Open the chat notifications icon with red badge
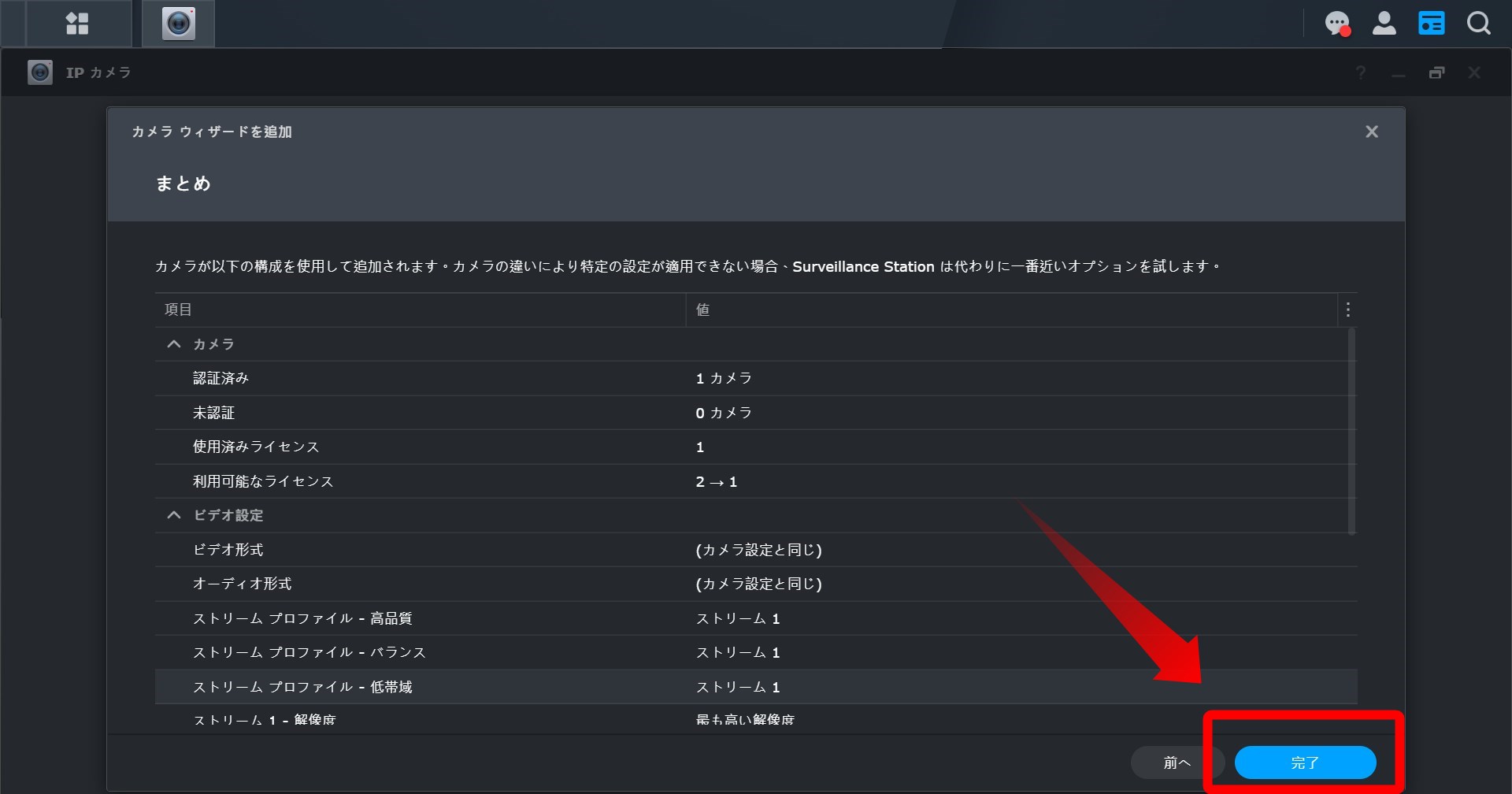 coord(1336,24)
